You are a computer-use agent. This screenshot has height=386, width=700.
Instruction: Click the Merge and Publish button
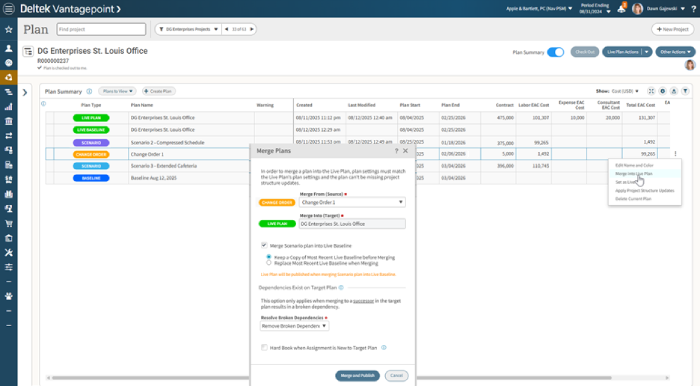click(357, 376)
